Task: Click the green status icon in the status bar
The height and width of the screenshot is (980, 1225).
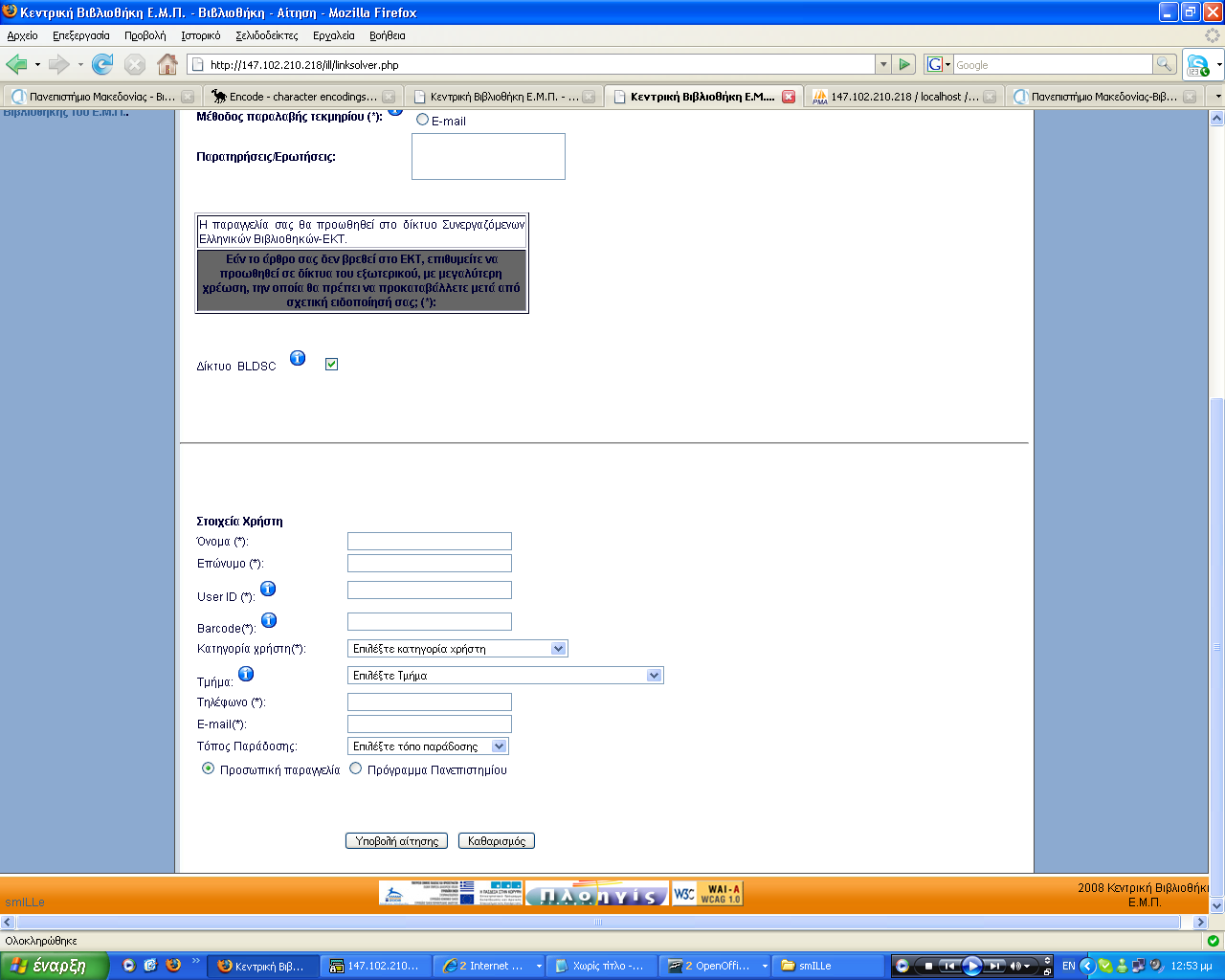Action: click(1214, 941)
